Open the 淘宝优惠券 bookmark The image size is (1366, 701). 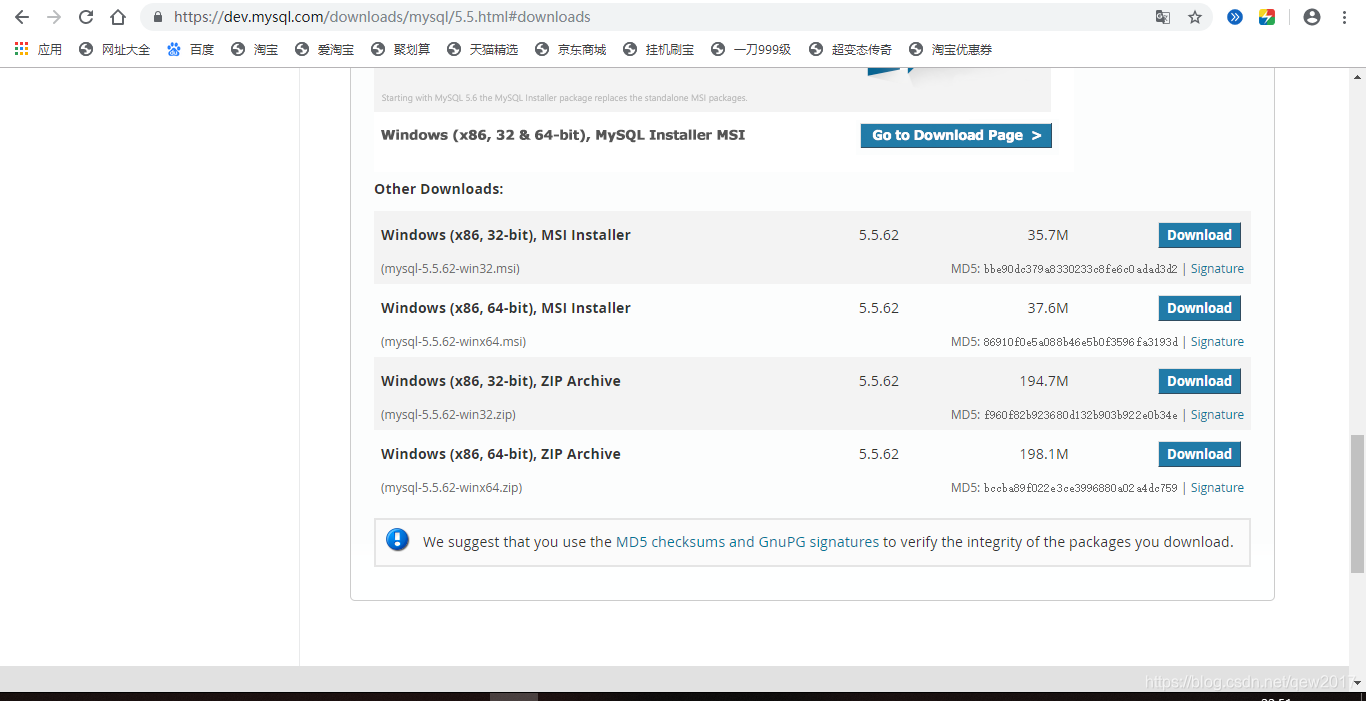point(950,49)
